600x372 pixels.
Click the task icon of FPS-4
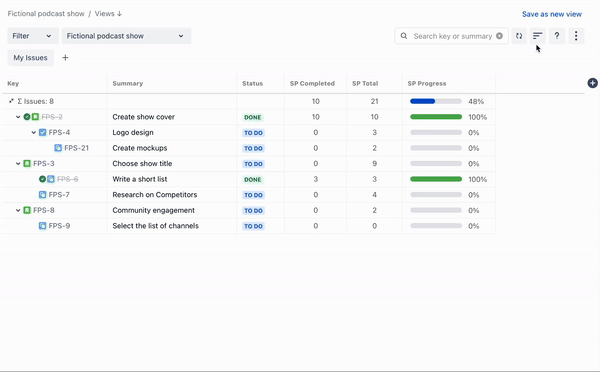(42, 132)
